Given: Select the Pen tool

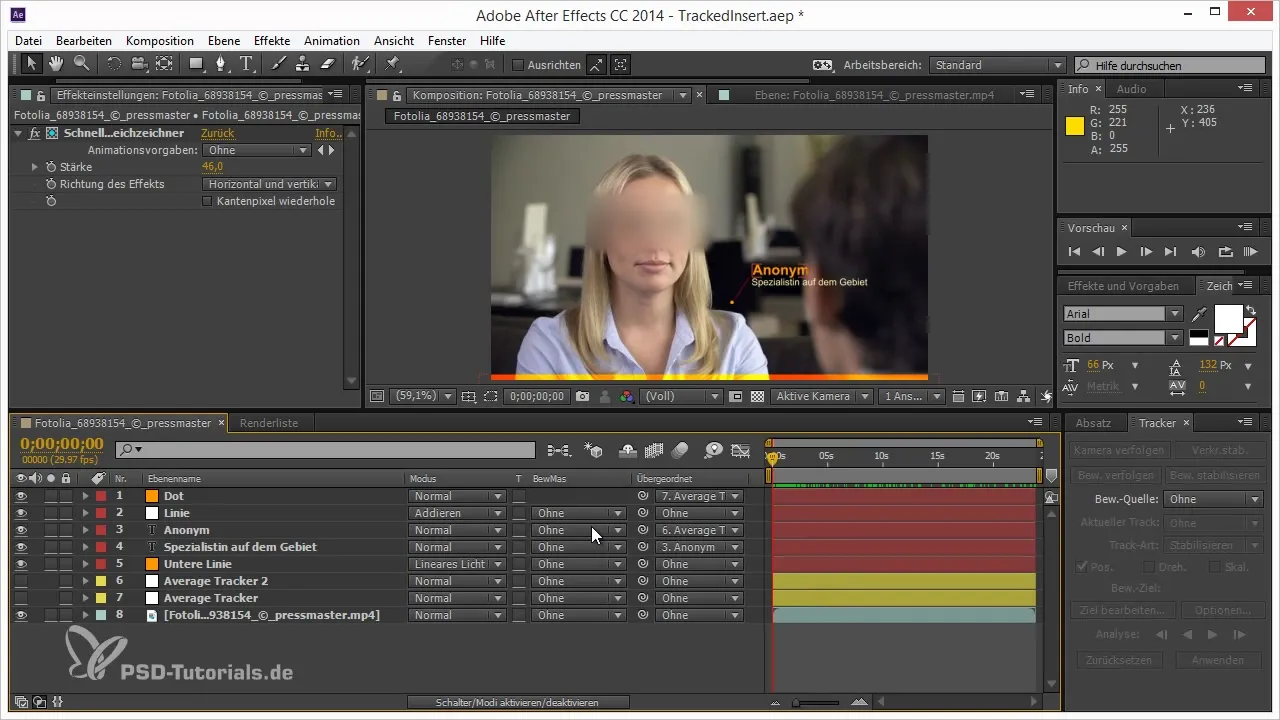Looking at the screenshot, I should (222, 64).
